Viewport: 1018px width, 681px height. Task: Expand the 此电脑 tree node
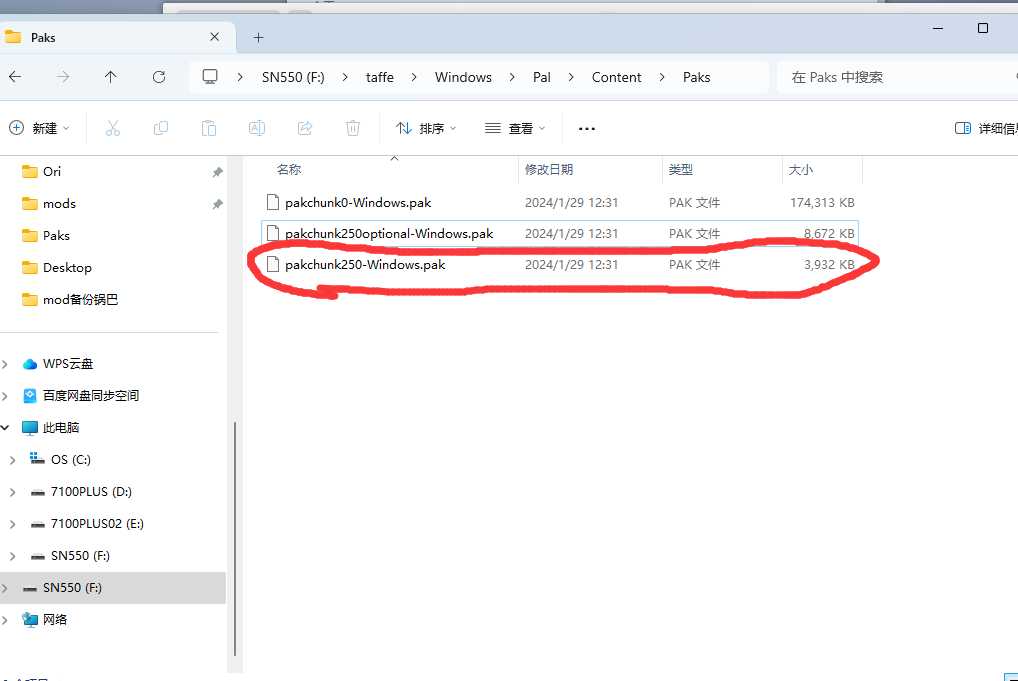5,428
